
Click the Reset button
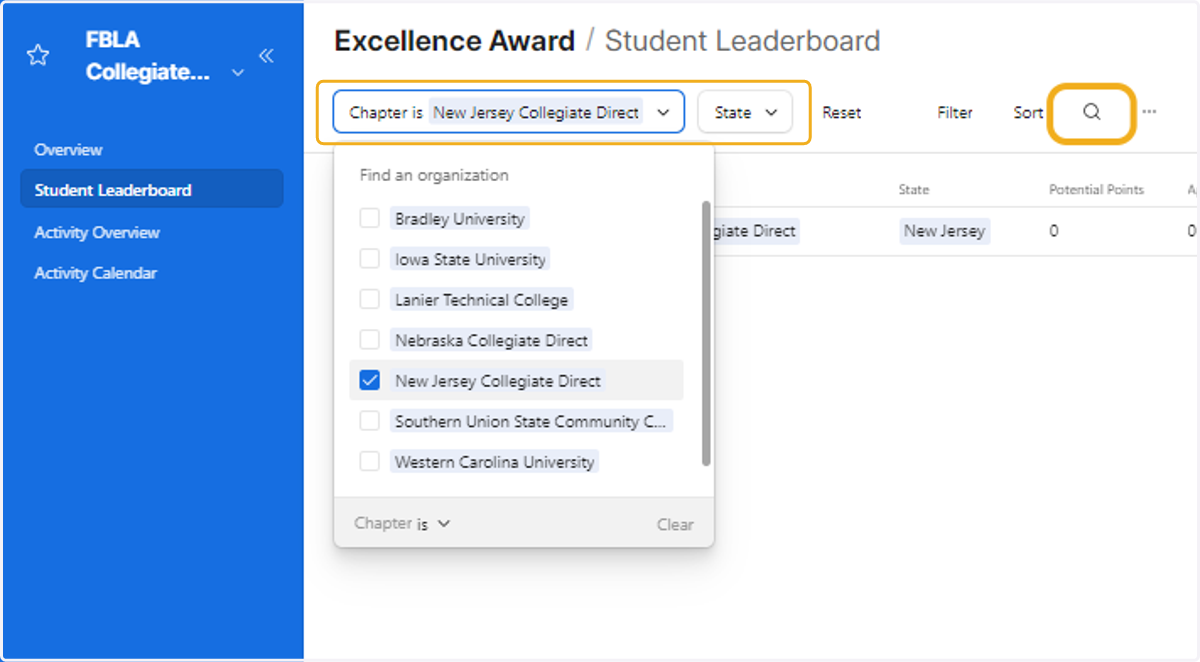point(842,113)
